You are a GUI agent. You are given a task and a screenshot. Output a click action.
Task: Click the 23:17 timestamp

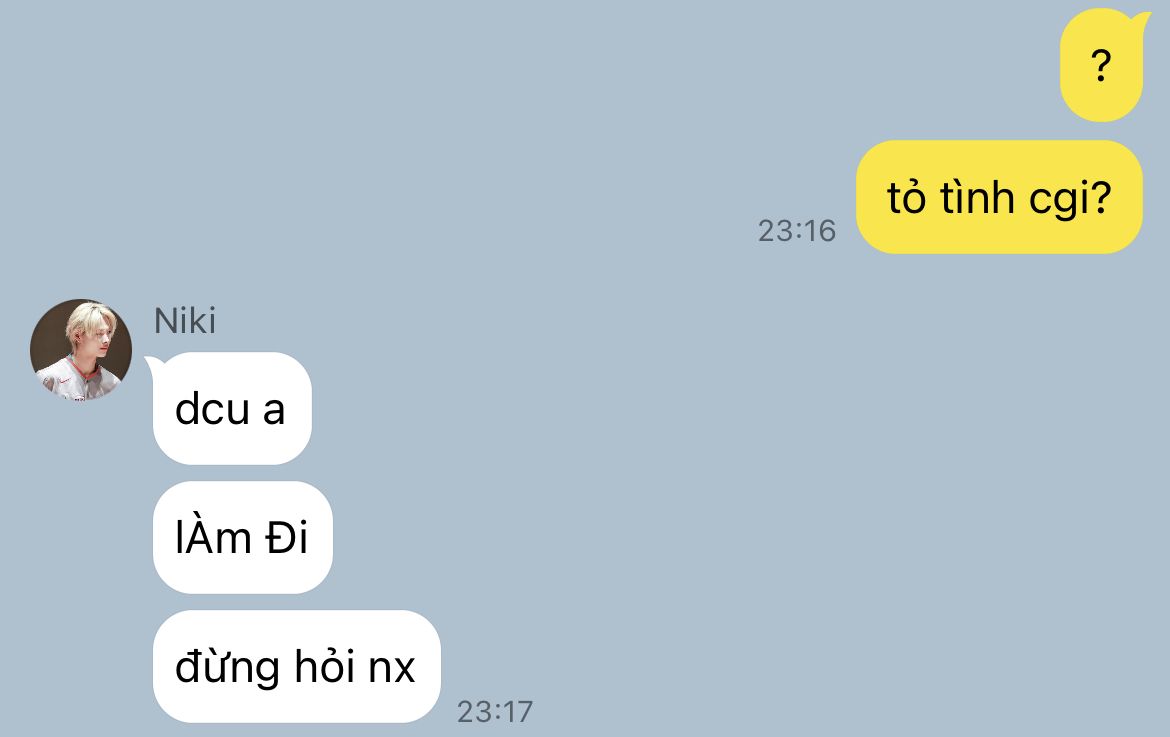(x=495, y=712)
